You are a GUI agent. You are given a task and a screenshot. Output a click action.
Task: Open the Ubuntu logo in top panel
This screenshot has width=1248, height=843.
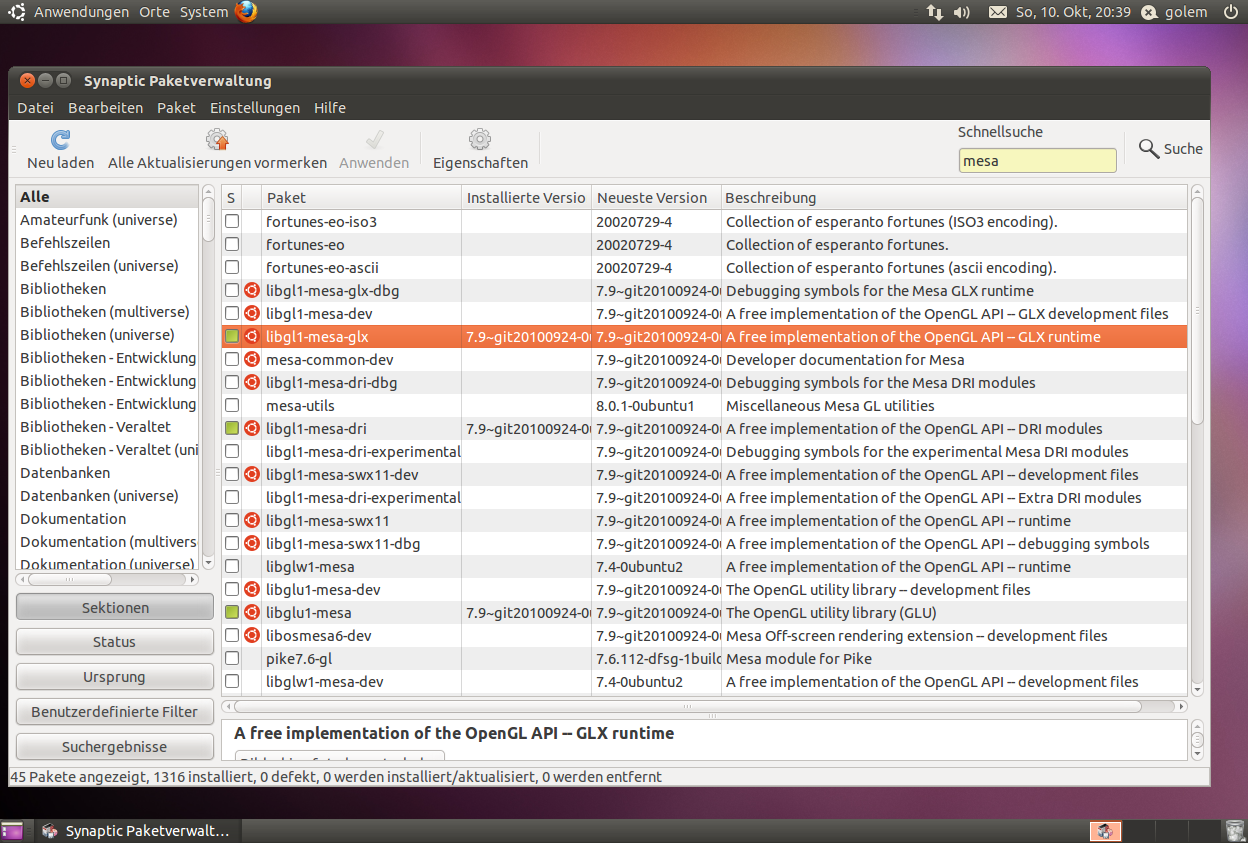(18, 12)
